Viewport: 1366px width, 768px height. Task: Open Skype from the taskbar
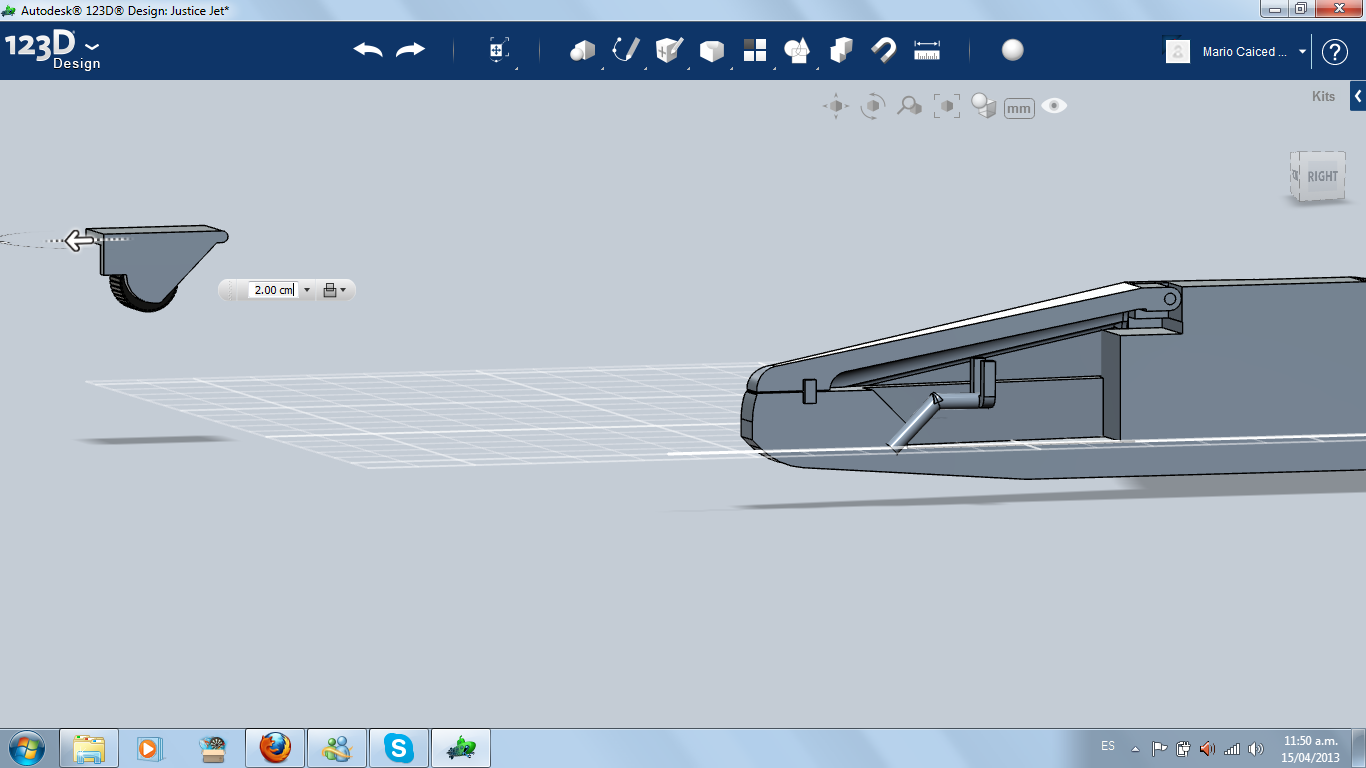point(399,748)
